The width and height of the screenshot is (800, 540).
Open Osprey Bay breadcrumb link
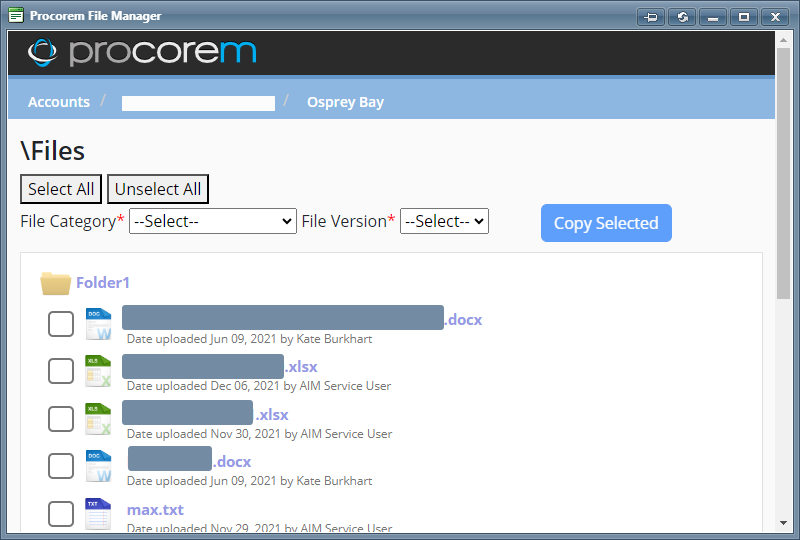(345, 102)
